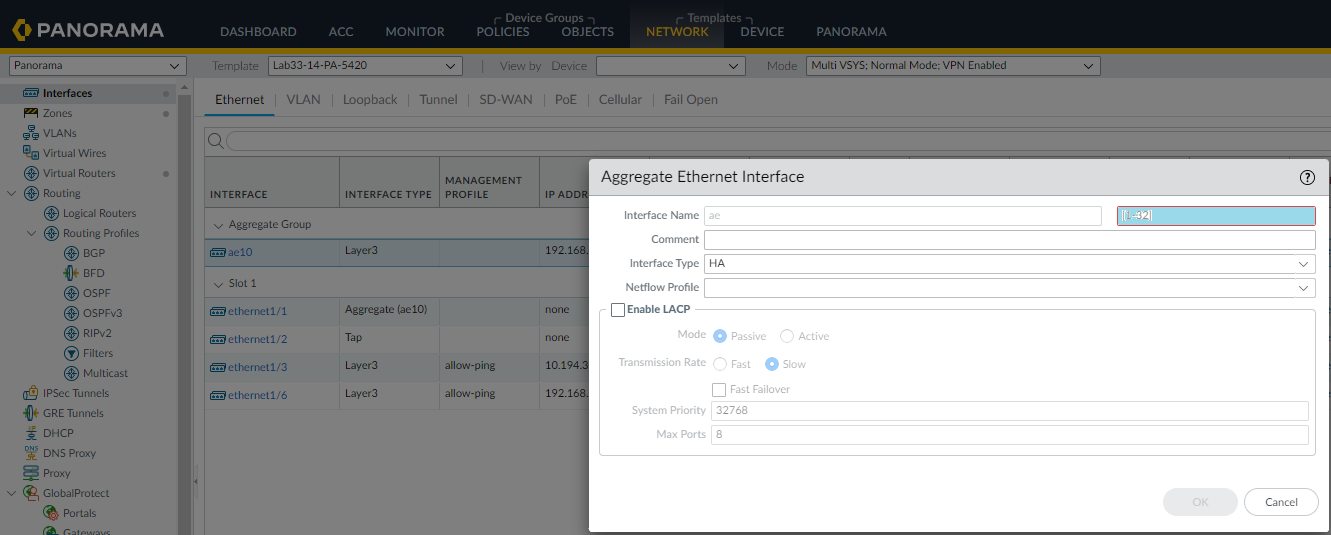Click the Comment input field

click(x=1009, y=240)
